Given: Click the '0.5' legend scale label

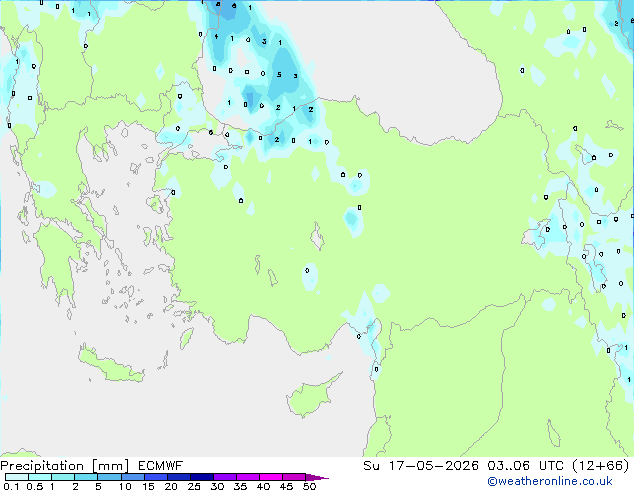Looking at the screenshot, I should pyautogui.click(x=35, y=486).
